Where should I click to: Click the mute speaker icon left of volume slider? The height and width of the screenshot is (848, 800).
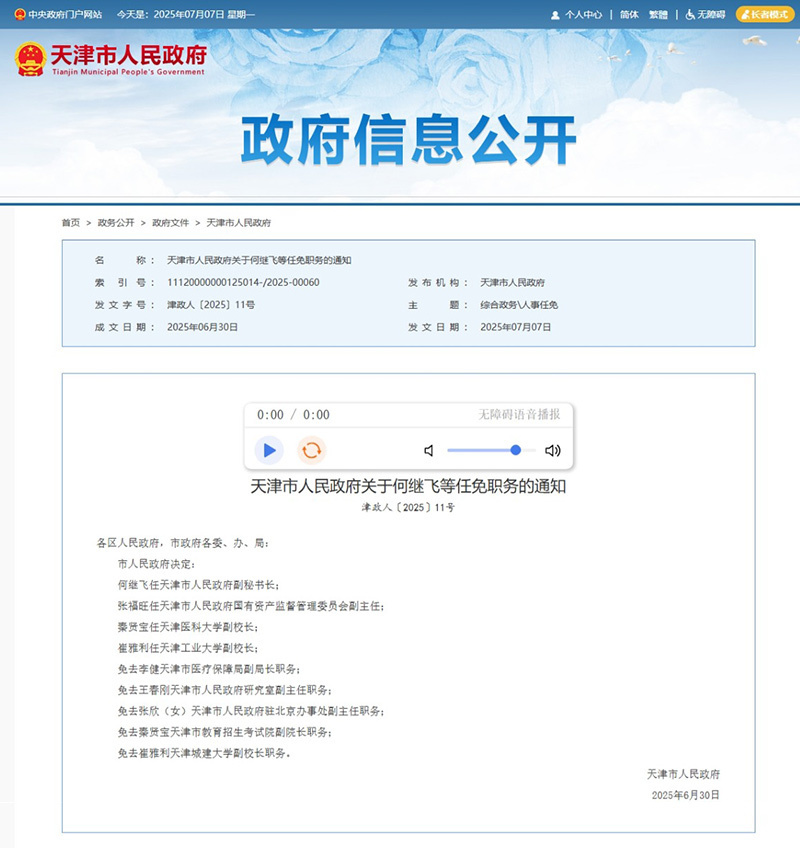429,450
